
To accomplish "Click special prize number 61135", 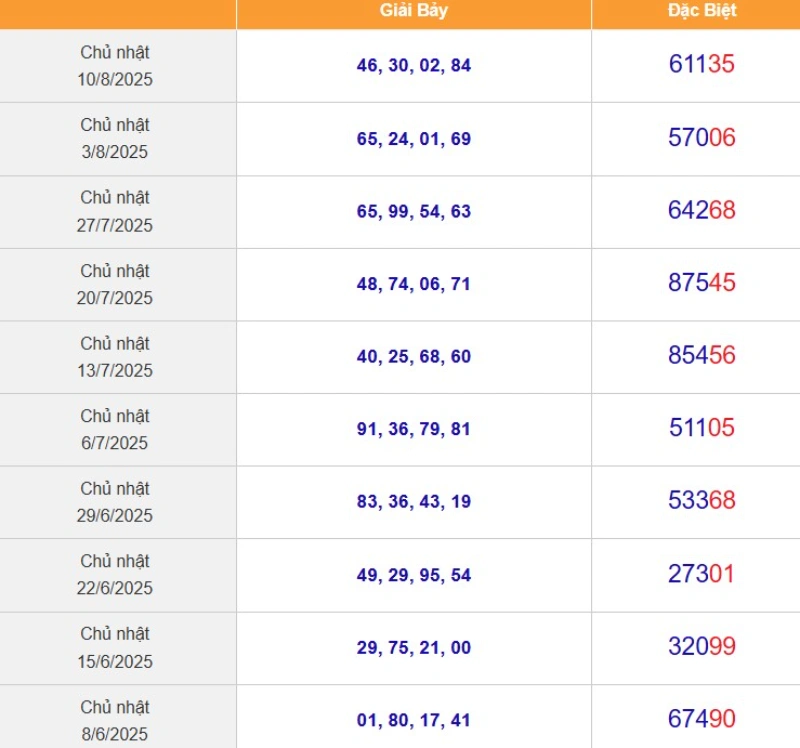I will pos(702,64).
